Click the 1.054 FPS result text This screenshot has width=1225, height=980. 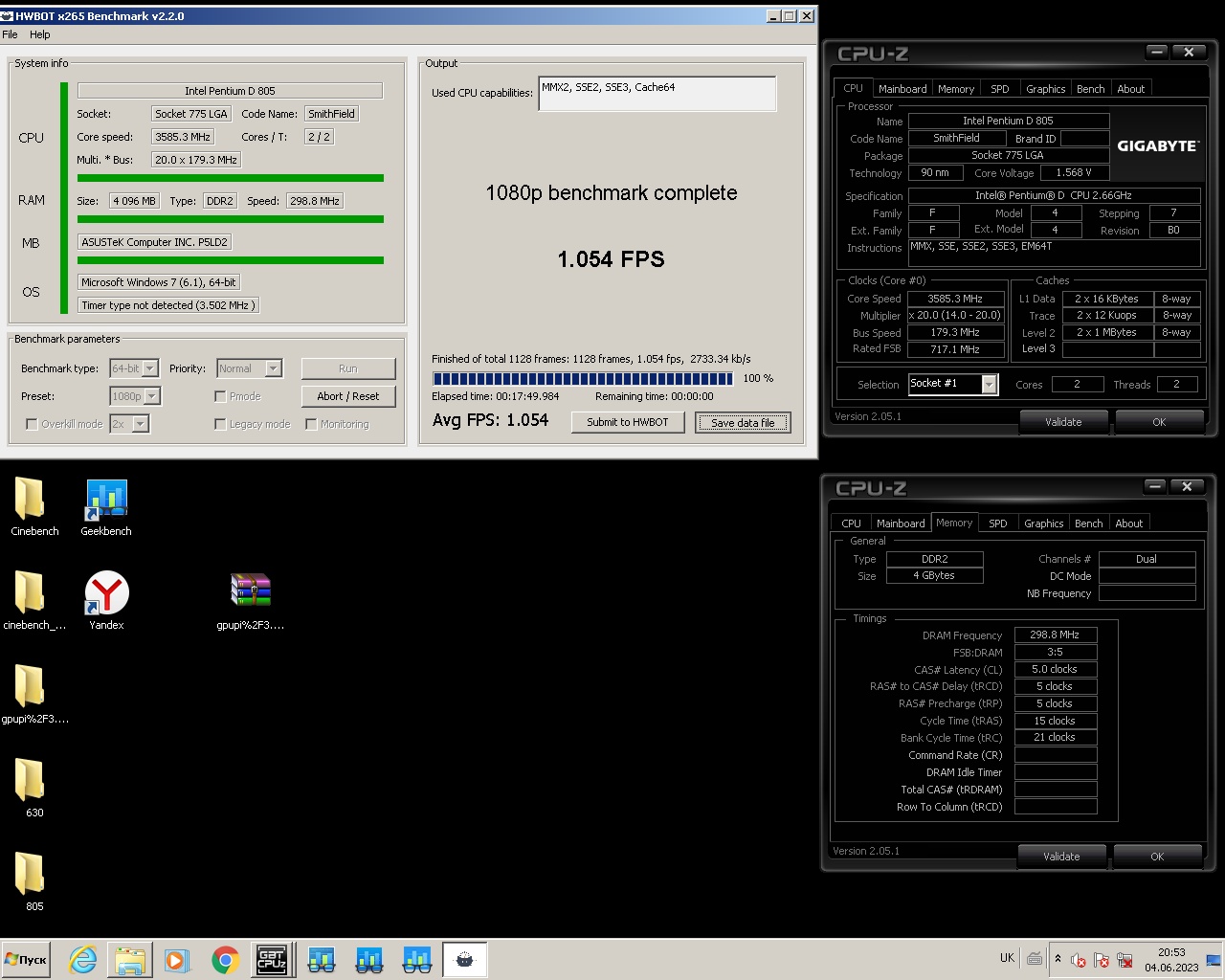[611, 259]
